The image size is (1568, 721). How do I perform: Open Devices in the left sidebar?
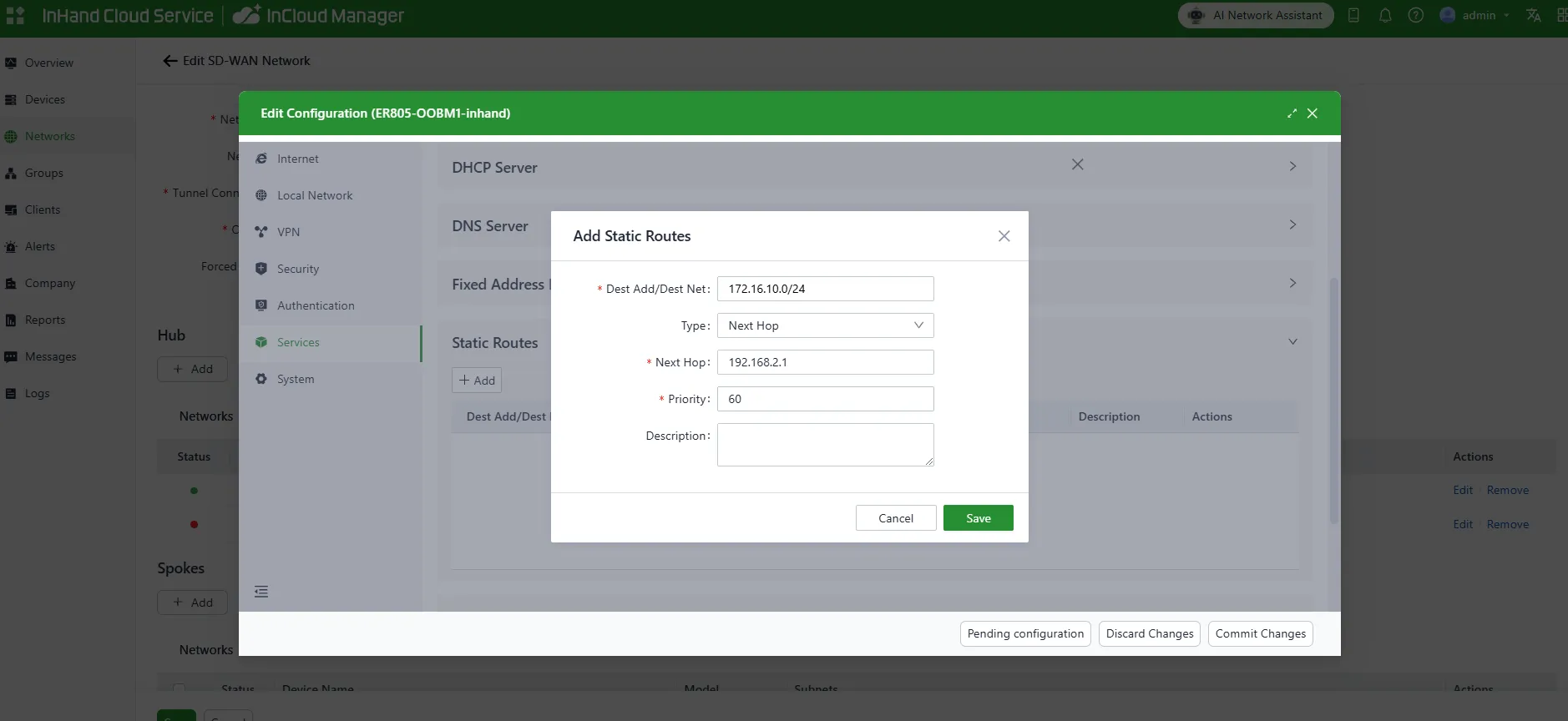click(x=45, y=99)
